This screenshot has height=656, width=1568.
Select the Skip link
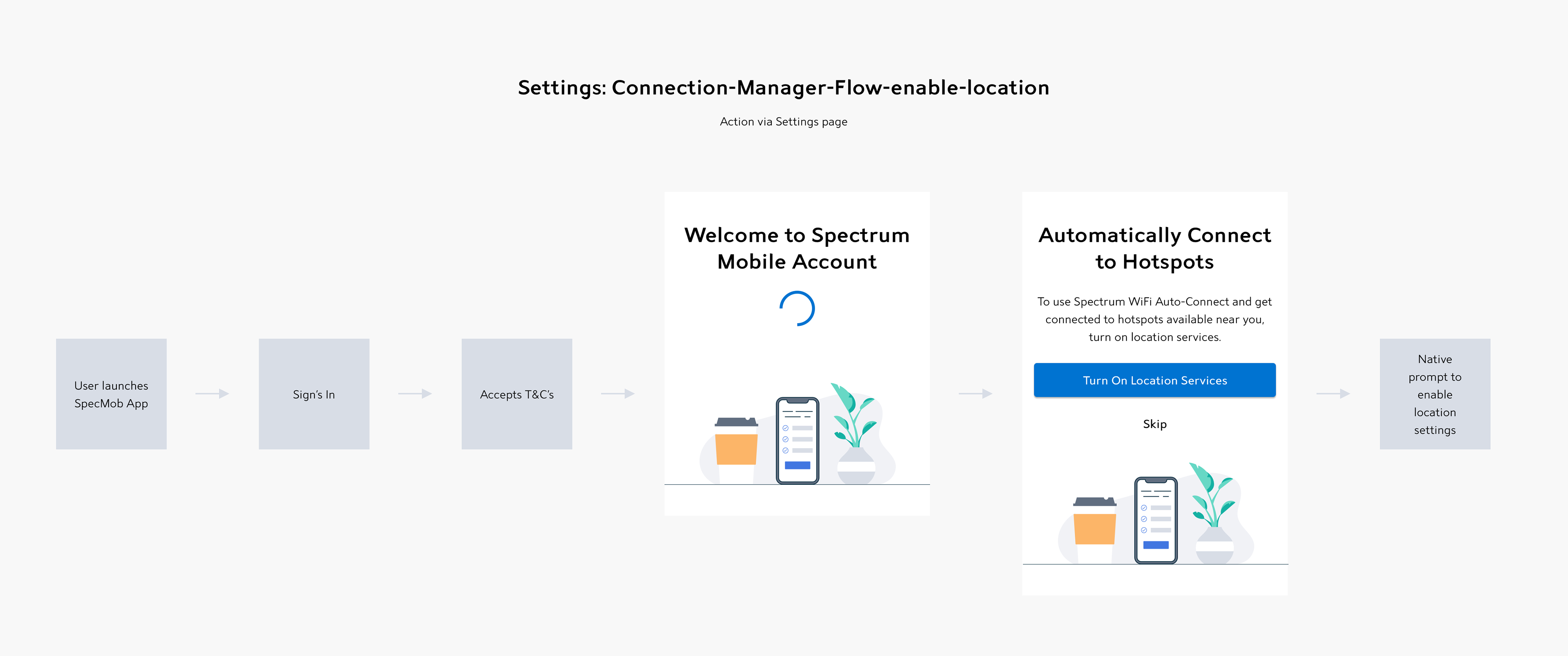coord(1155,424)
